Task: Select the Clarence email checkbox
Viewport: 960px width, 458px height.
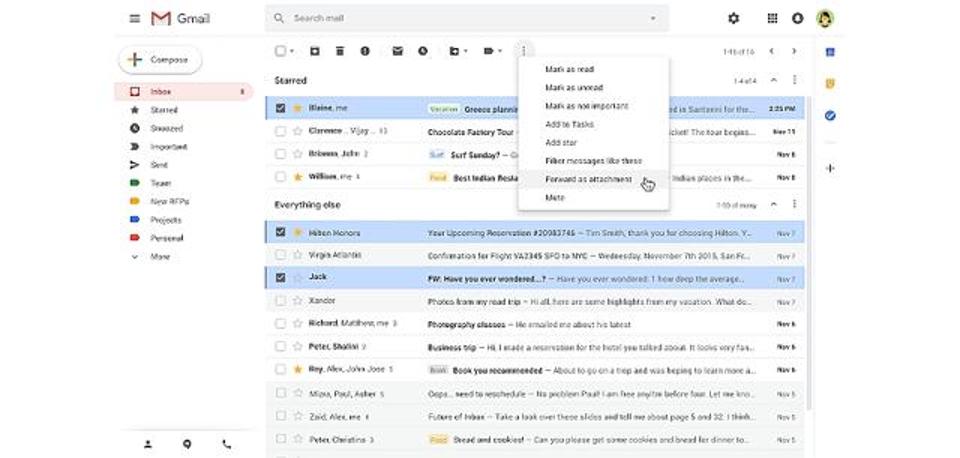Action: point(281,131)
